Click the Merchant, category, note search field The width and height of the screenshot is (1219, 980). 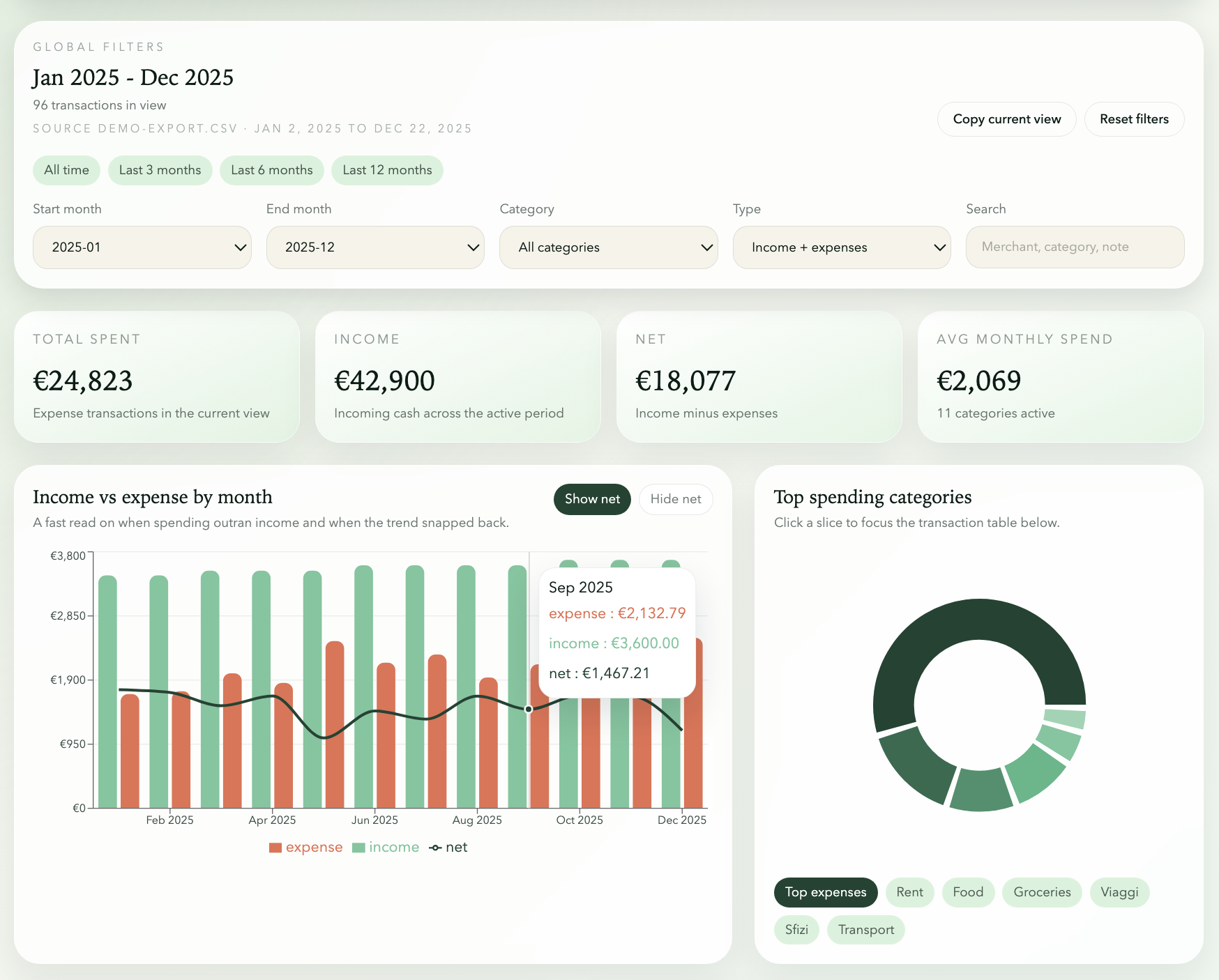pyautogui.click(x=1074, y=247)
